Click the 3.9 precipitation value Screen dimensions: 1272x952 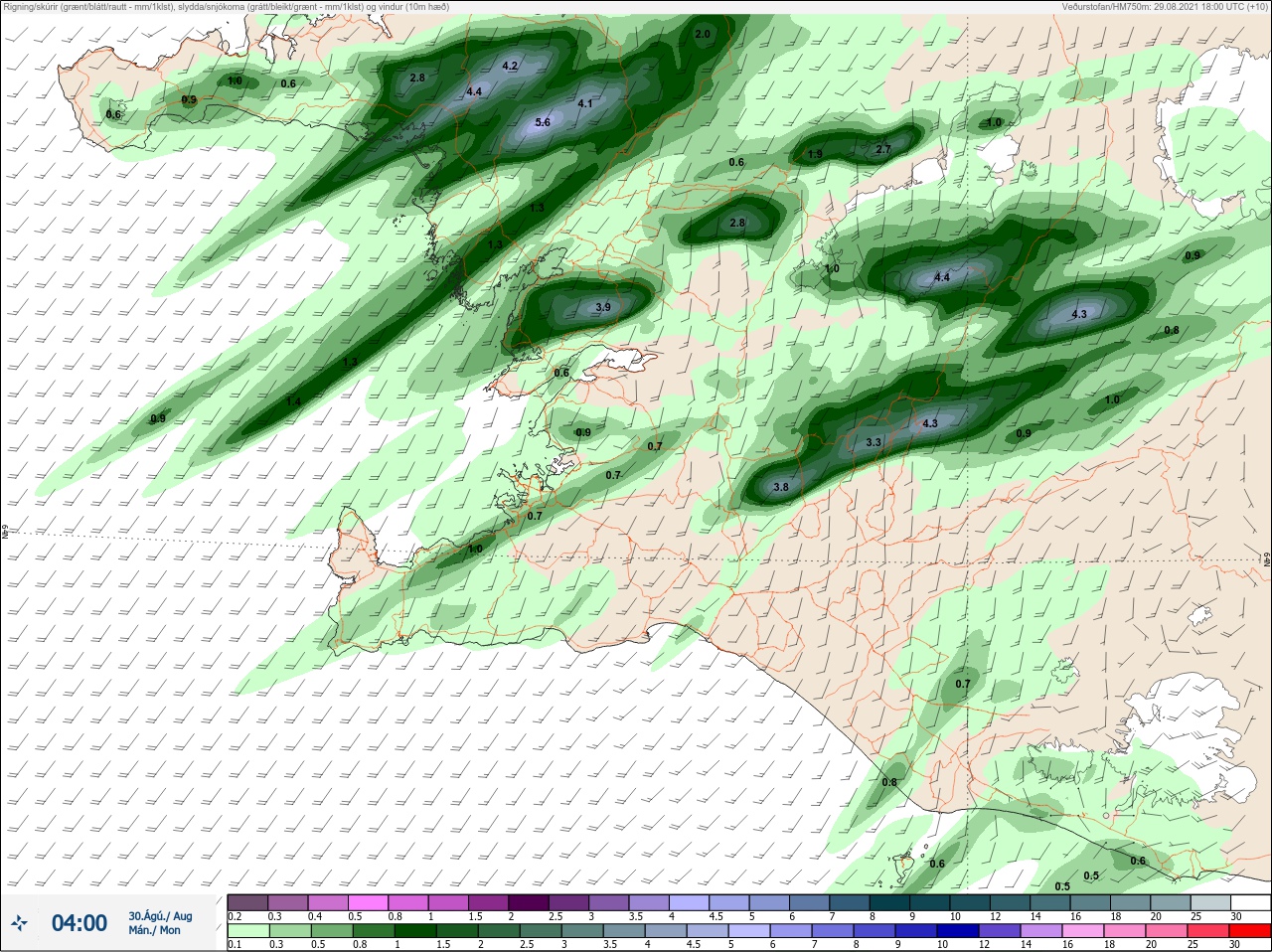(x=603, y=307)
